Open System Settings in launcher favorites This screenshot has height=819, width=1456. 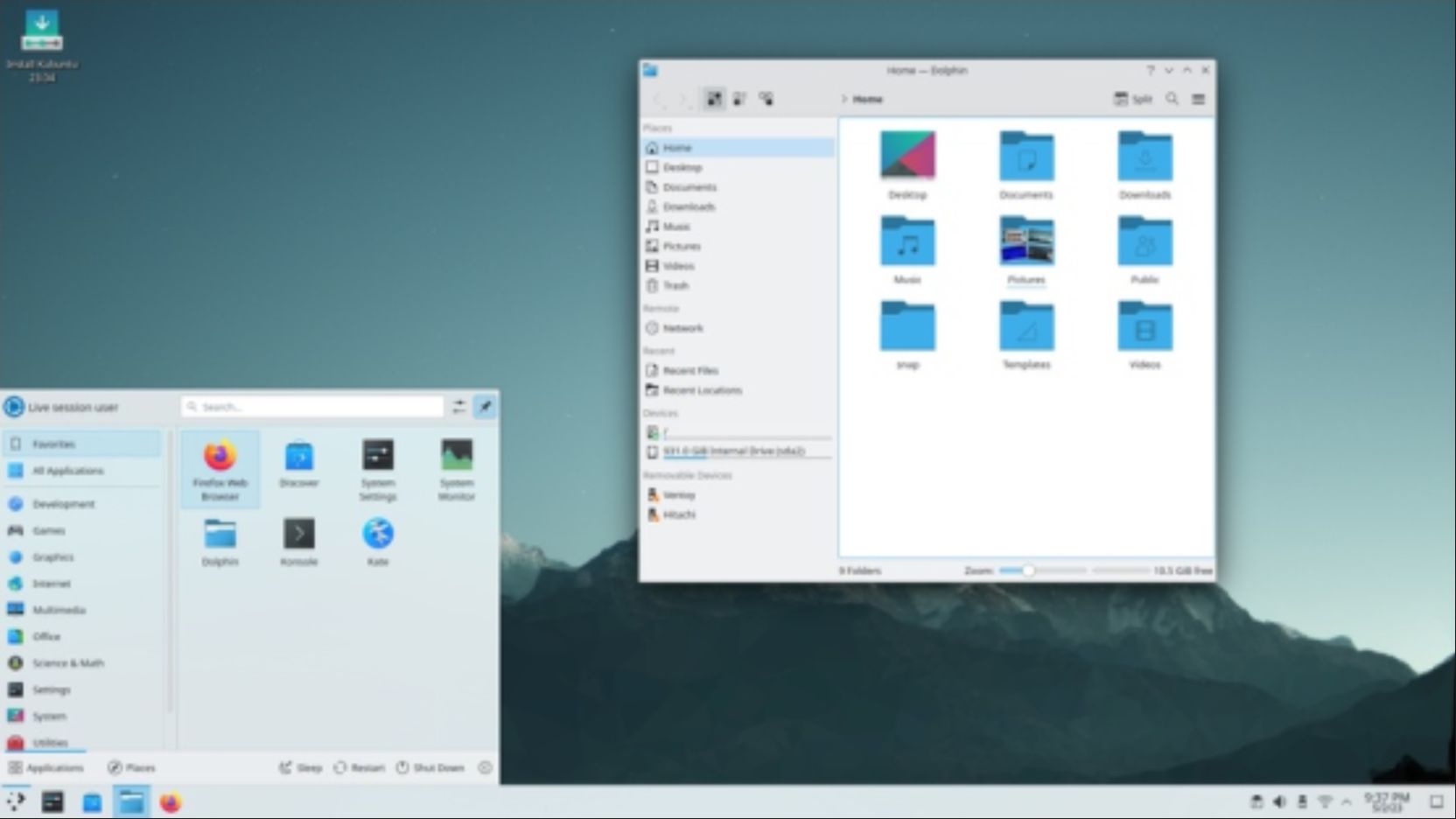(378, 470)
